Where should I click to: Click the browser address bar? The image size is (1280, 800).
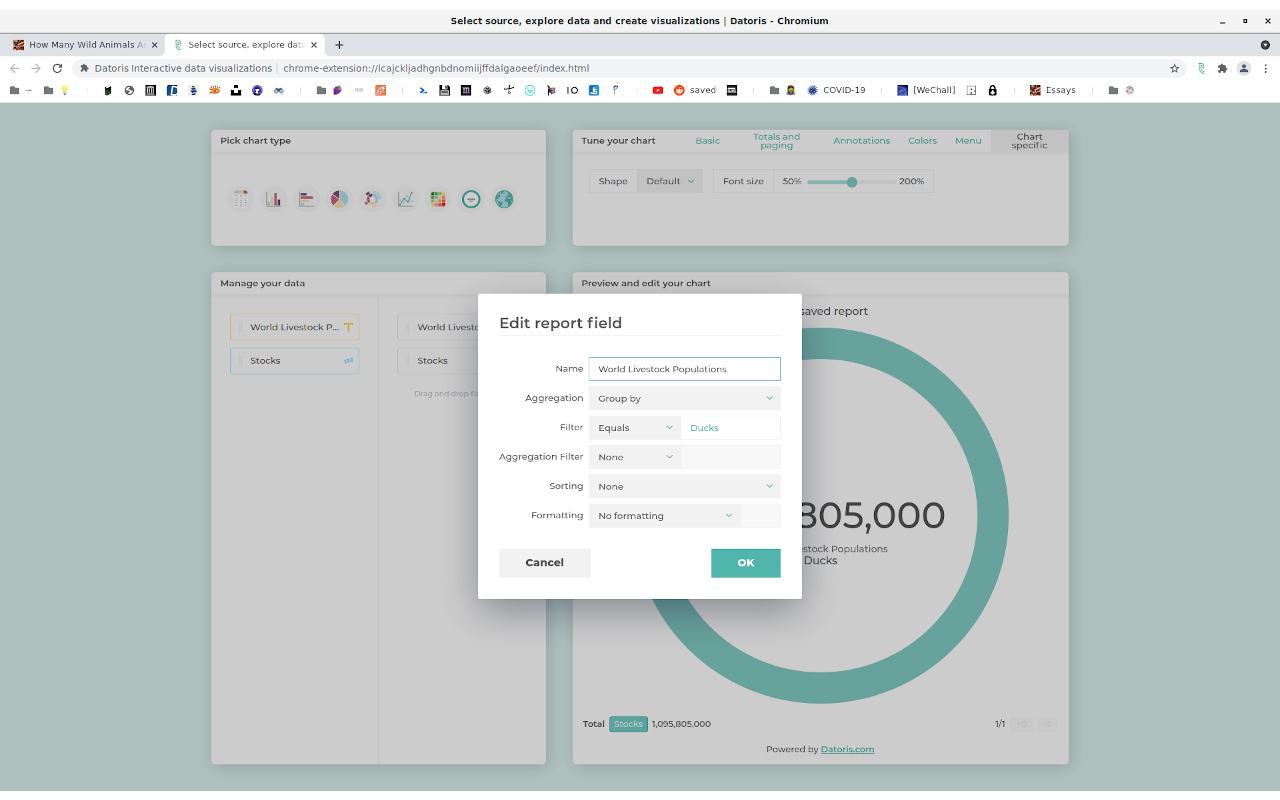620,68
